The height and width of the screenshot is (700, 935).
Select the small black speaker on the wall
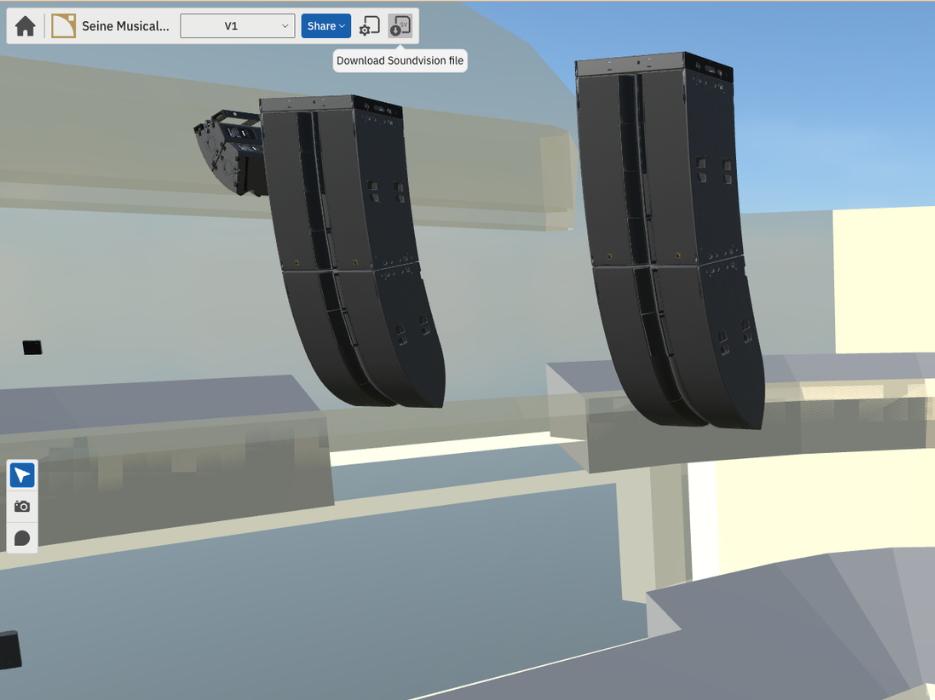(32, 348)
